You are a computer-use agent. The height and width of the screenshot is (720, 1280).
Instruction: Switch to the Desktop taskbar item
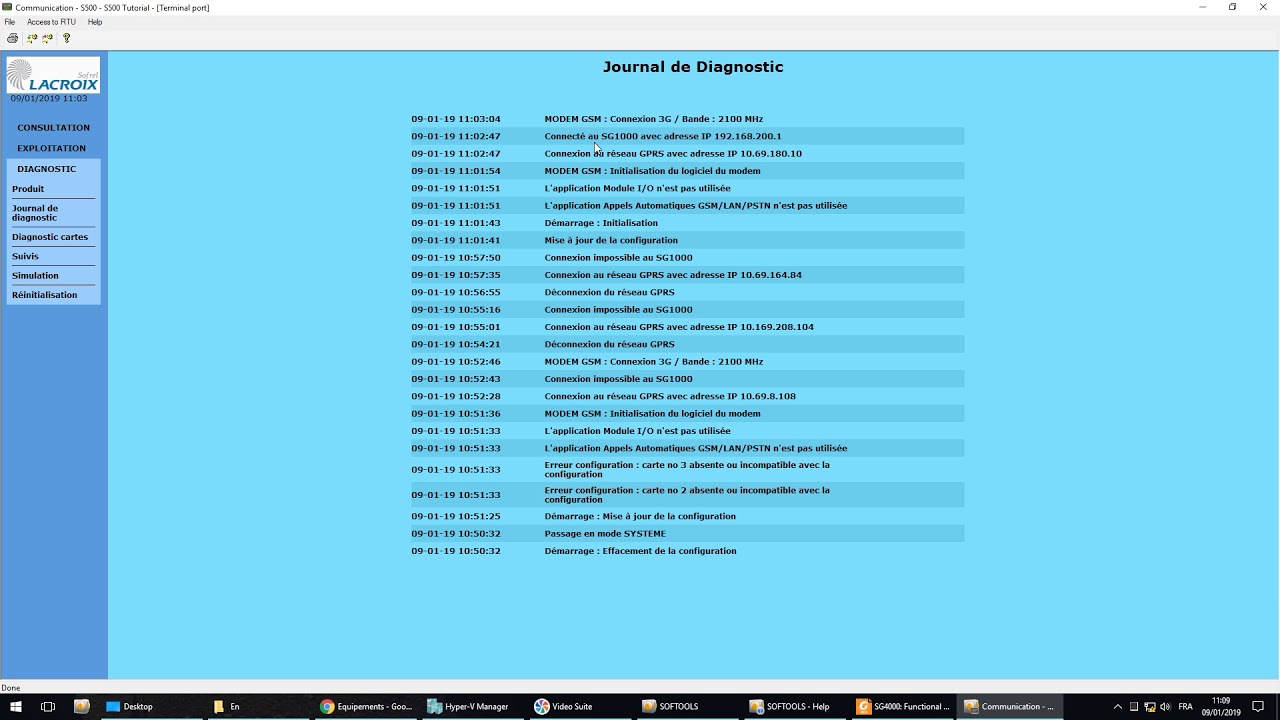(x=150, y=706)
